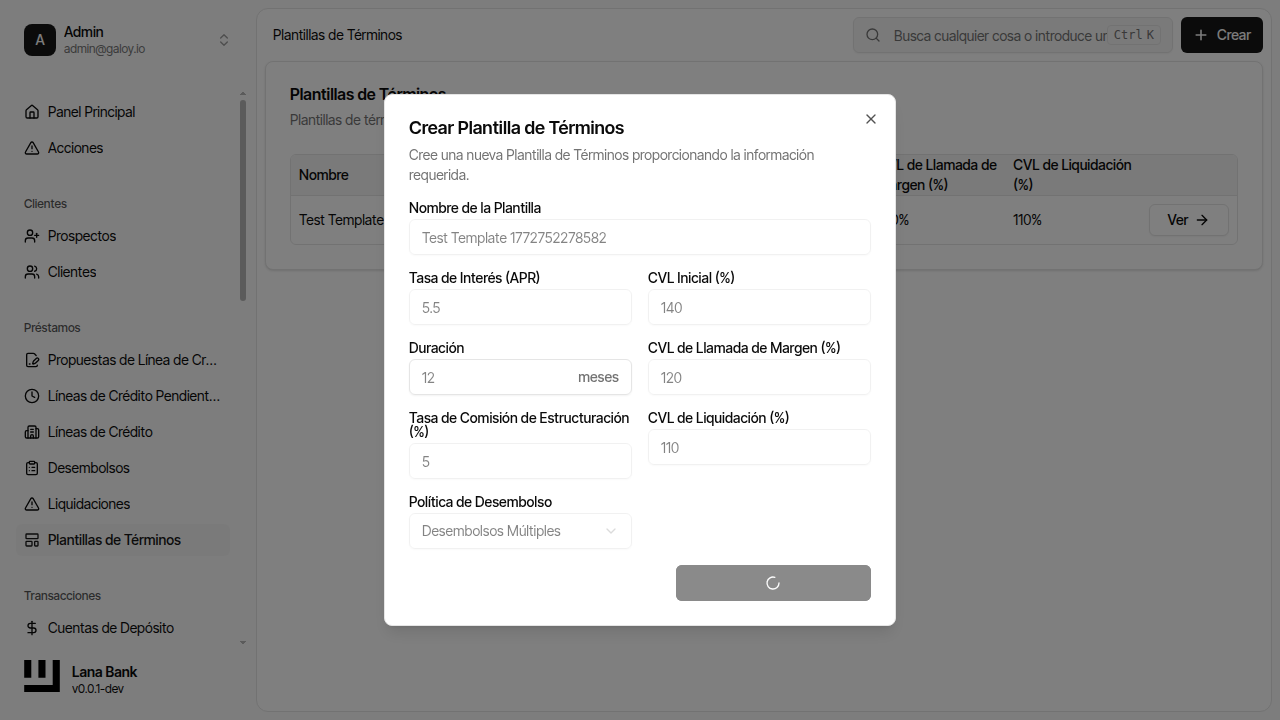This screenshot has width=1280, height=720.
Task: Click the Clientes people icon
Action: pos(32,272)
